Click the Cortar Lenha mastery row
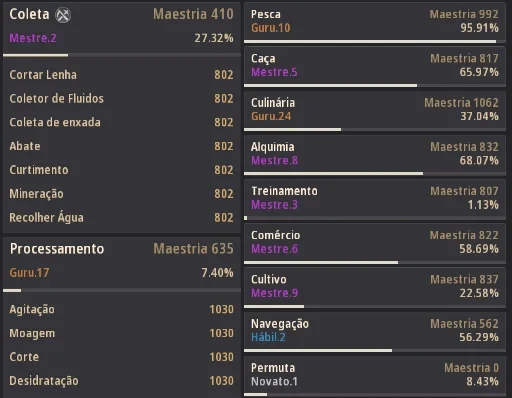Image resolution: width=512 pixels, height=398 pixels. tap(121, 75)
